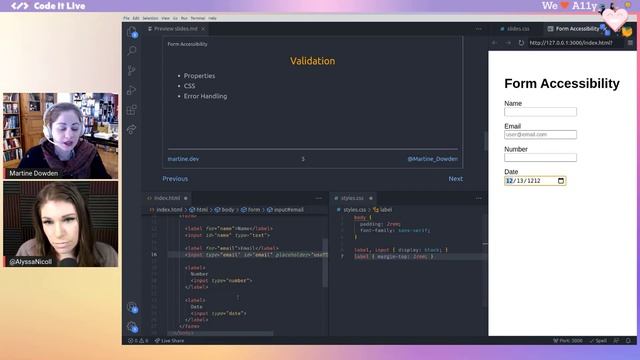Click the browser preview forward arrow

pos(508,43)
